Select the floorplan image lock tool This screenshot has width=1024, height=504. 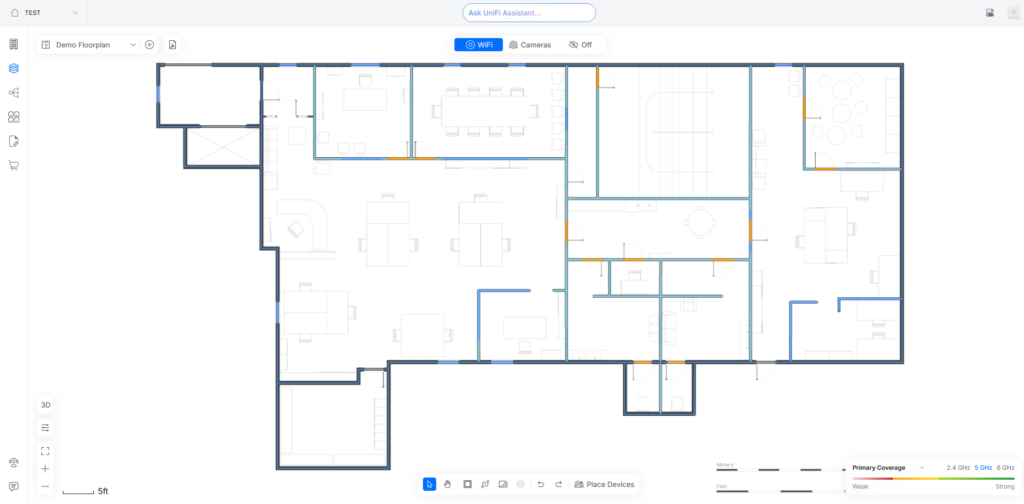point(503,484)
